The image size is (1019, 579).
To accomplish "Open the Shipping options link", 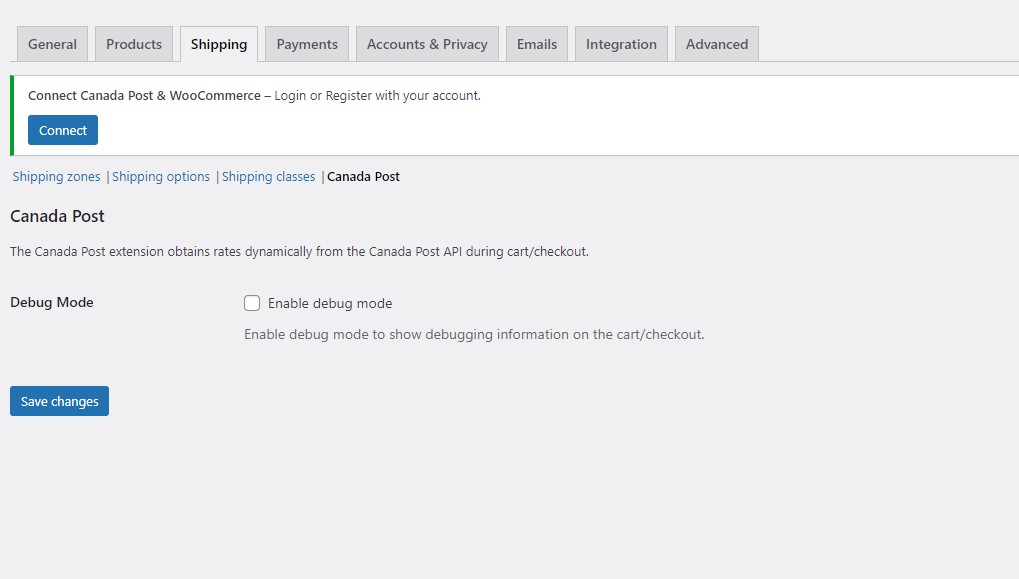I will pyautogui.click(x=161, y=177).
